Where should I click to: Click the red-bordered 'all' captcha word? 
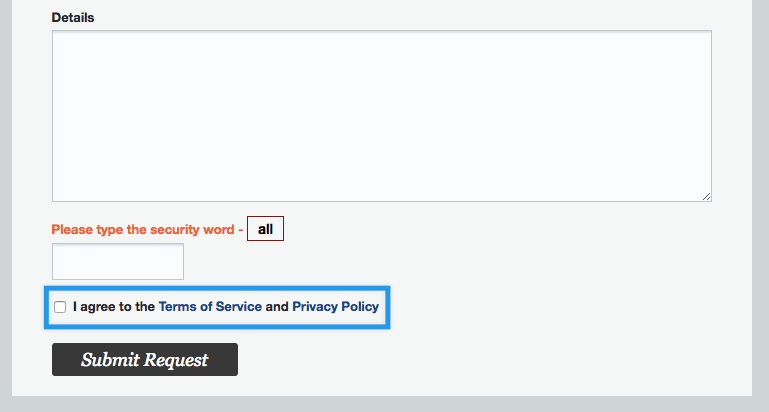pos(265,229)
